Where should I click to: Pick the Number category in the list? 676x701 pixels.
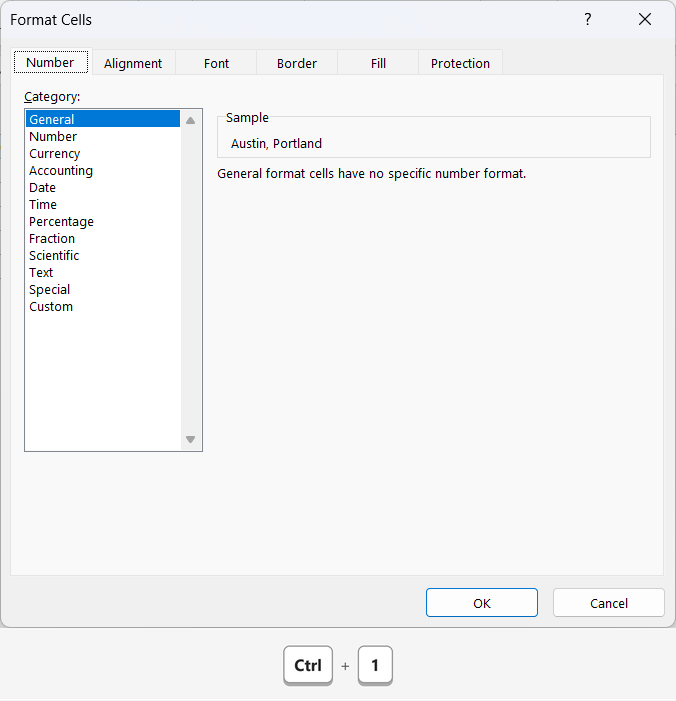(103, 136)
